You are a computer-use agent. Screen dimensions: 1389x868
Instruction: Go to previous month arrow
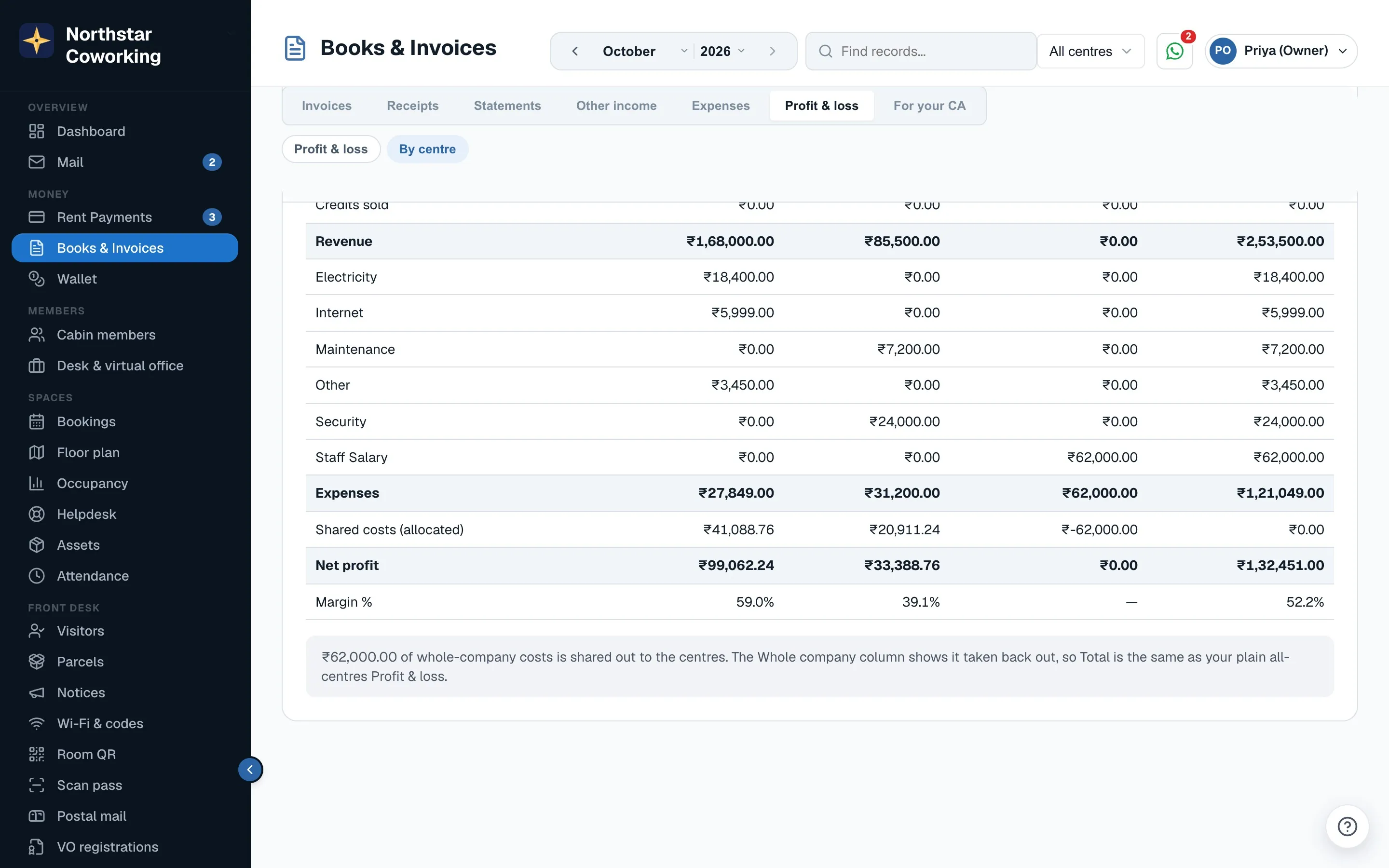pyautogui.click(x=574, y=51)
